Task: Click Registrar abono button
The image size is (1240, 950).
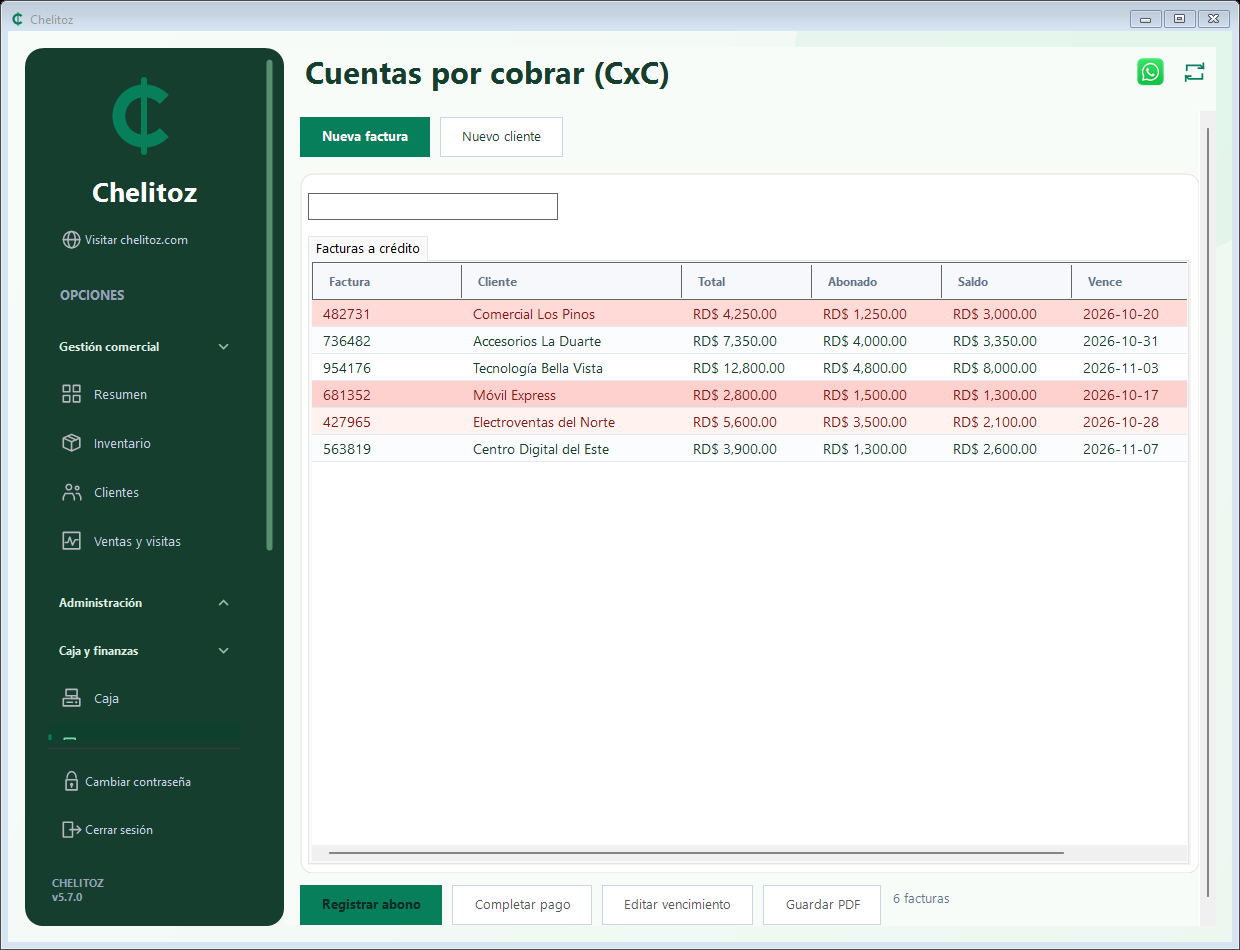Action: pyautogui.click(x=371, y=905)
